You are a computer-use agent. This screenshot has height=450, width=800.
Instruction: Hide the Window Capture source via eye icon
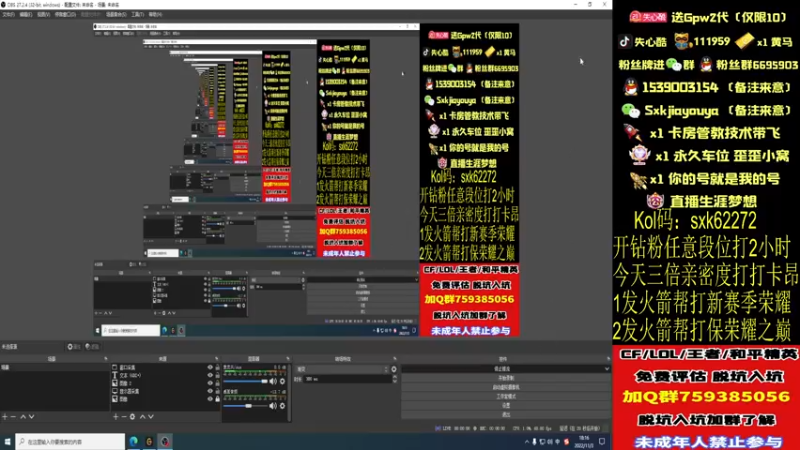pos(210,367)
